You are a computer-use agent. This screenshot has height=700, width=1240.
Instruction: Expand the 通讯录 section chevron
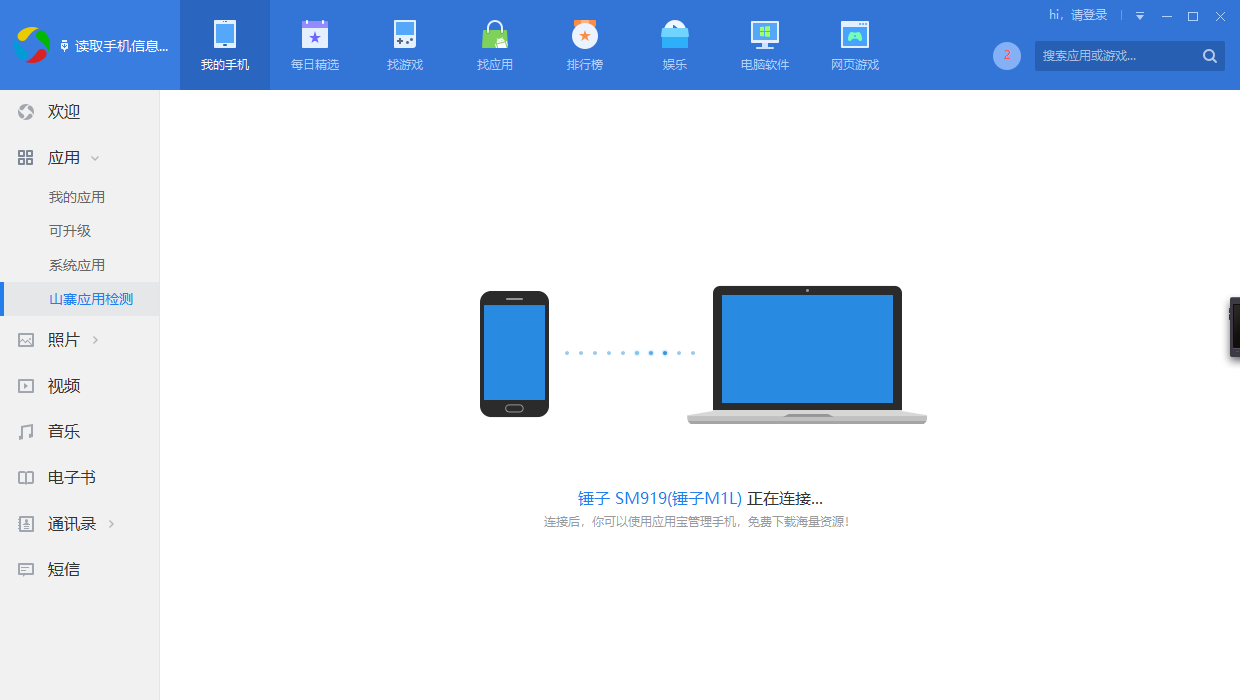click(x=111, y=524)
